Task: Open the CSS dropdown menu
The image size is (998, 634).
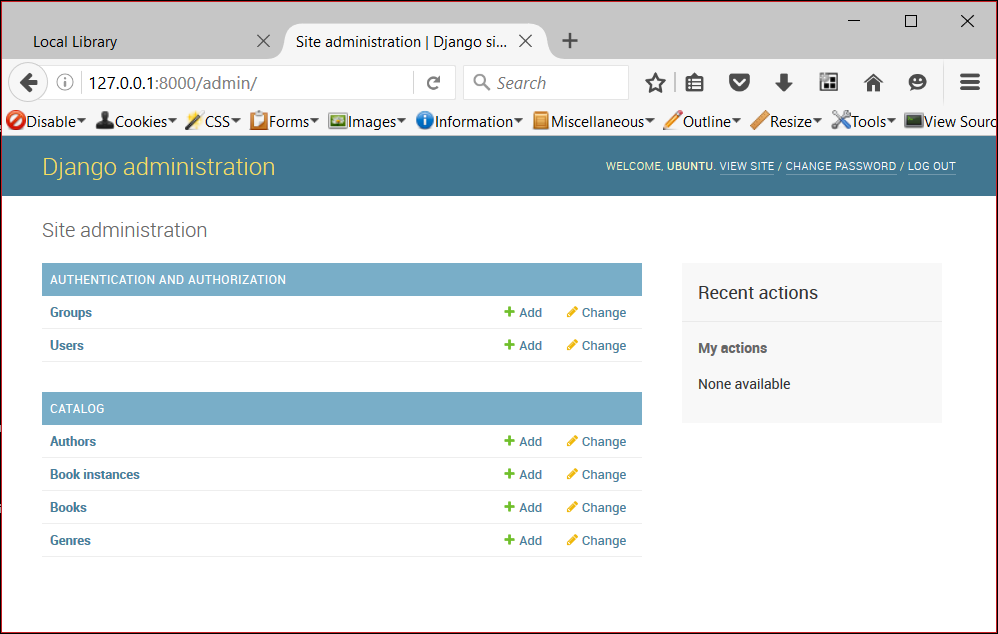Action: point(212,120)
